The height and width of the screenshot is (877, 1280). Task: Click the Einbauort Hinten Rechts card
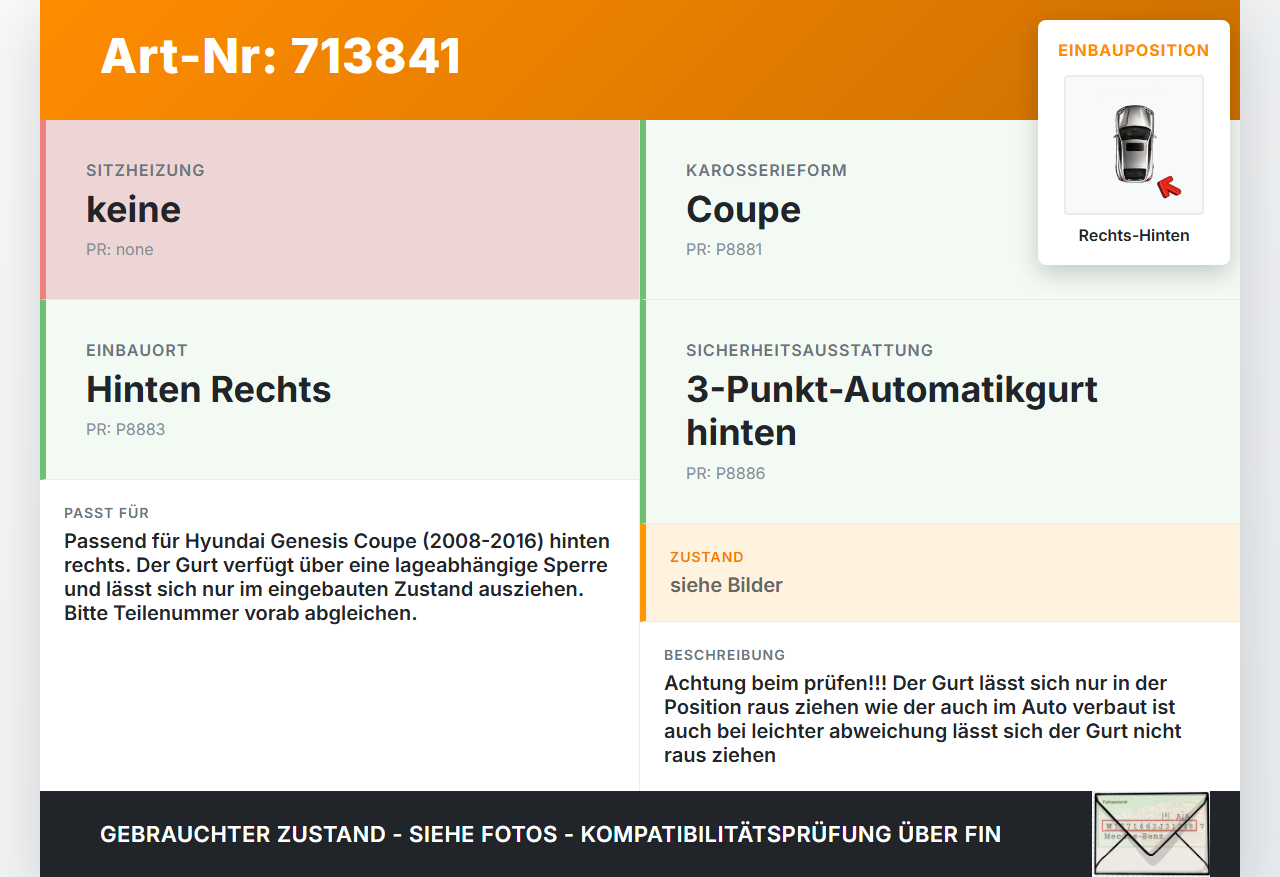point(340,390)
